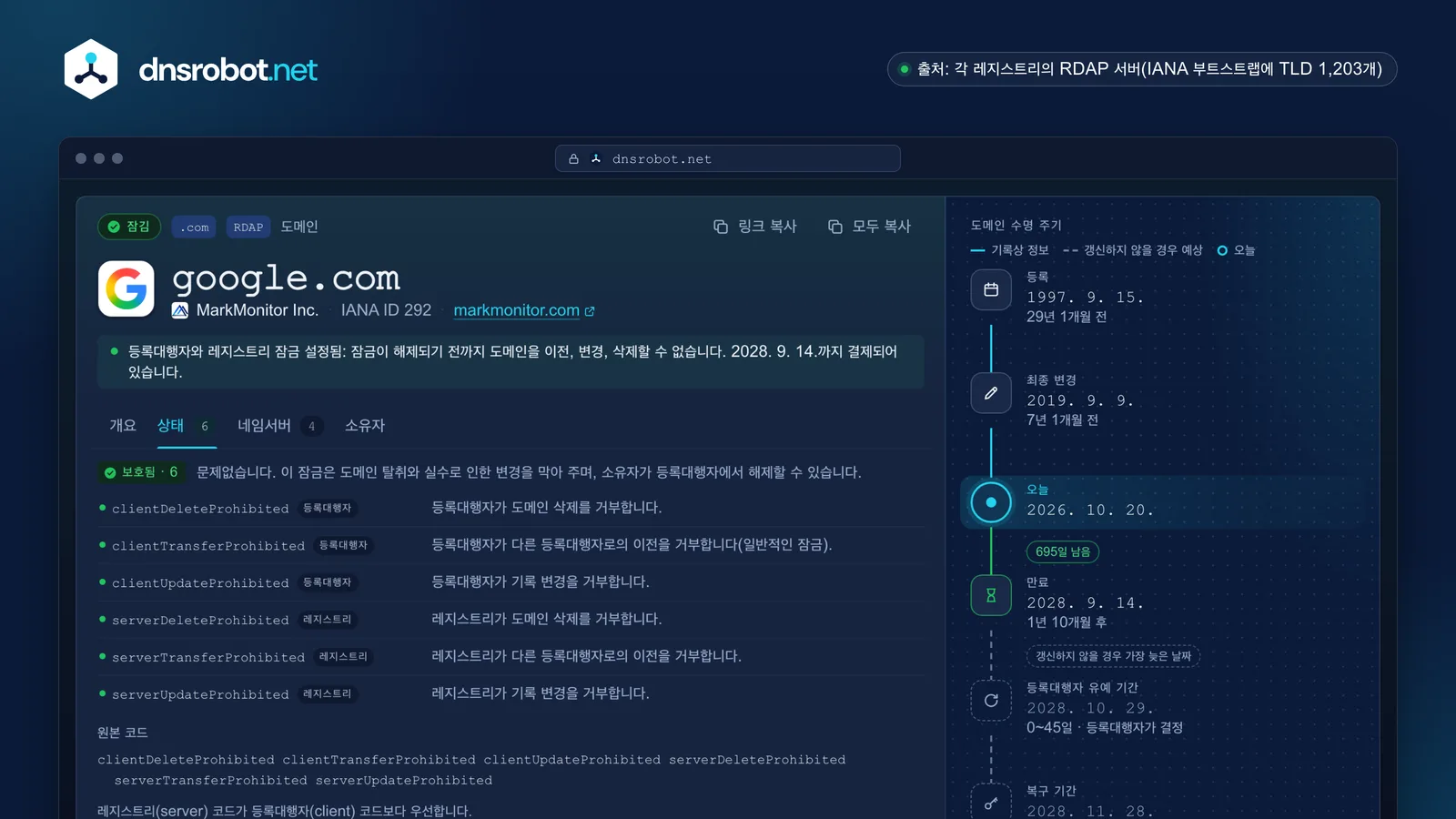Switch to the 네임서버 tab
Image resolution: width=1456 pixels, height=819 pixels.
(x=279, y=426)
